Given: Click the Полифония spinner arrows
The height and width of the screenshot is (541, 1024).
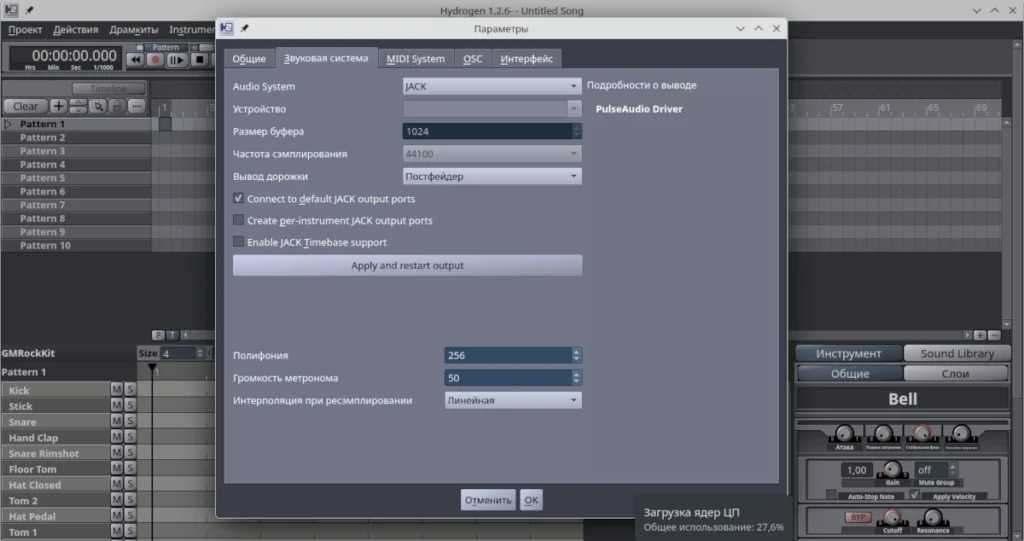Looking at the screenshot, I should (576, 355).
